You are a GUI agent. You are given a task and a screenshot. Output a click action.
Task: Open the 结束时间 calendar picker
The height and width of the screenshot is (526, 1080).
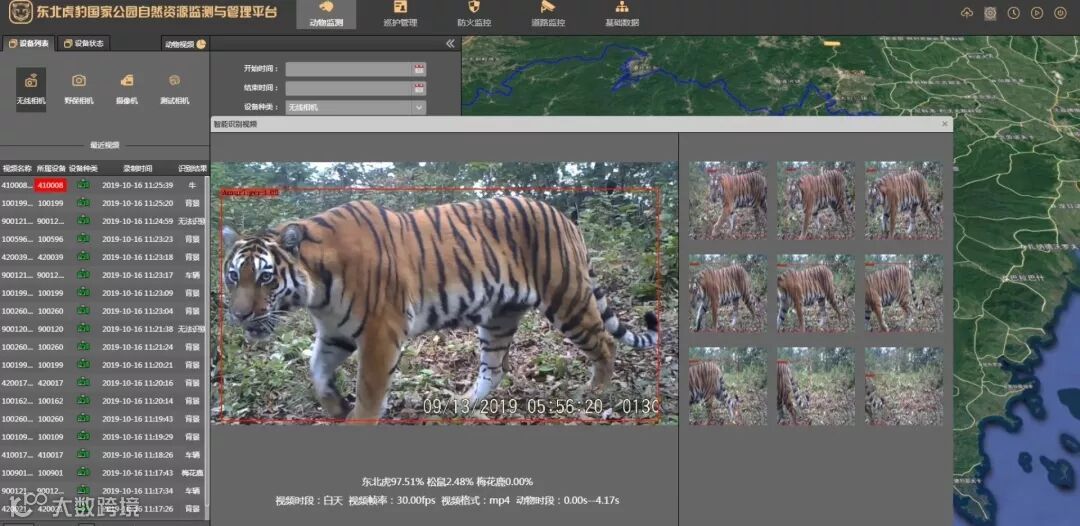tap(419, 88)
